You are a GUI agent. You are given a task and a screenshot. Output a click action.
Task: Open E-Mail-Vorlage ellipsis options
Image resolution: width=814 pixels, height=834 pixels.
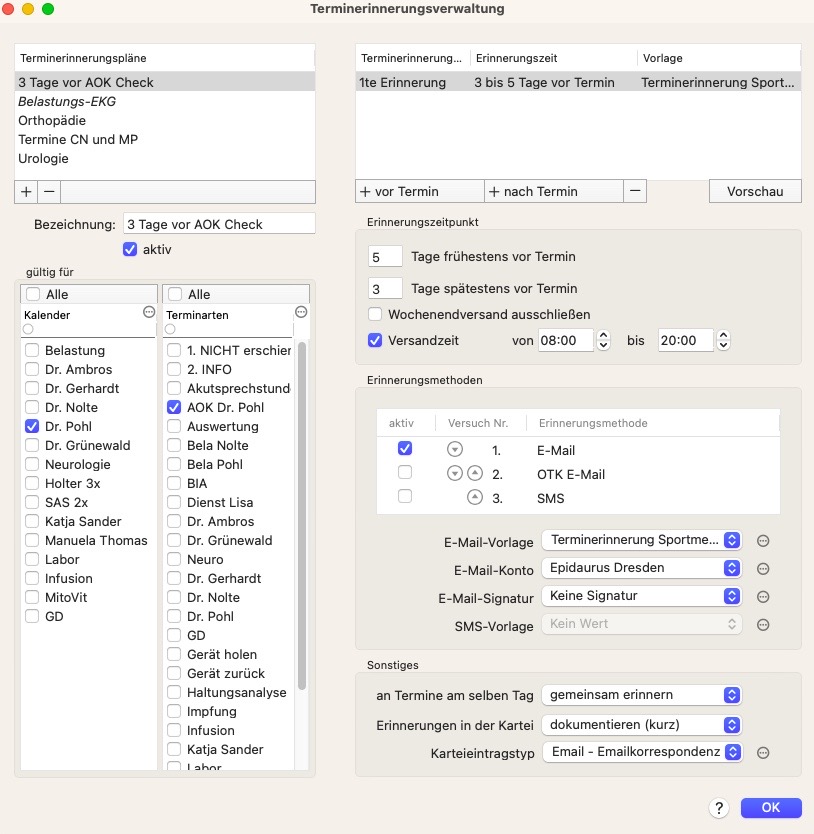[x=763, y=541]
